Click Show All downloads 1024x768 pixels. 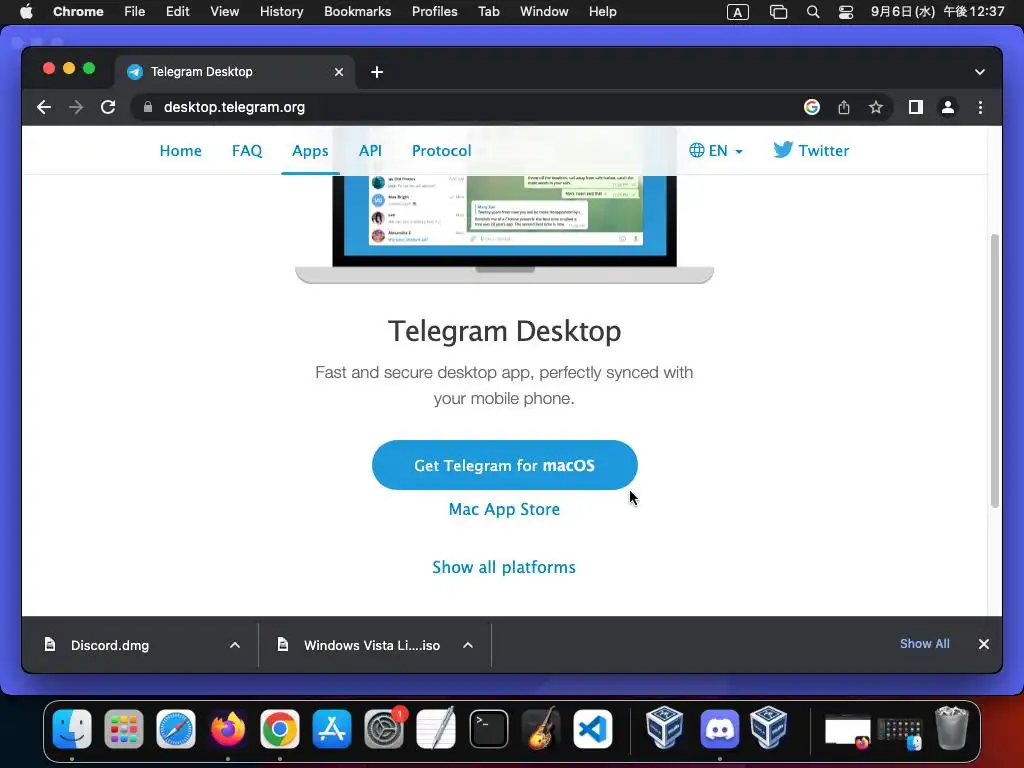(925, 644)
